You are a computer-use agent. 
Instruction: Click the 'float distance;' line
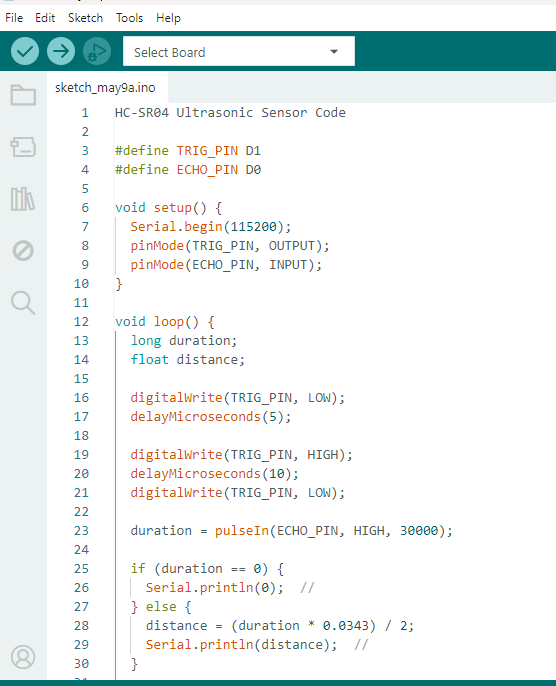pyautogui.click(x=188, y=360)
